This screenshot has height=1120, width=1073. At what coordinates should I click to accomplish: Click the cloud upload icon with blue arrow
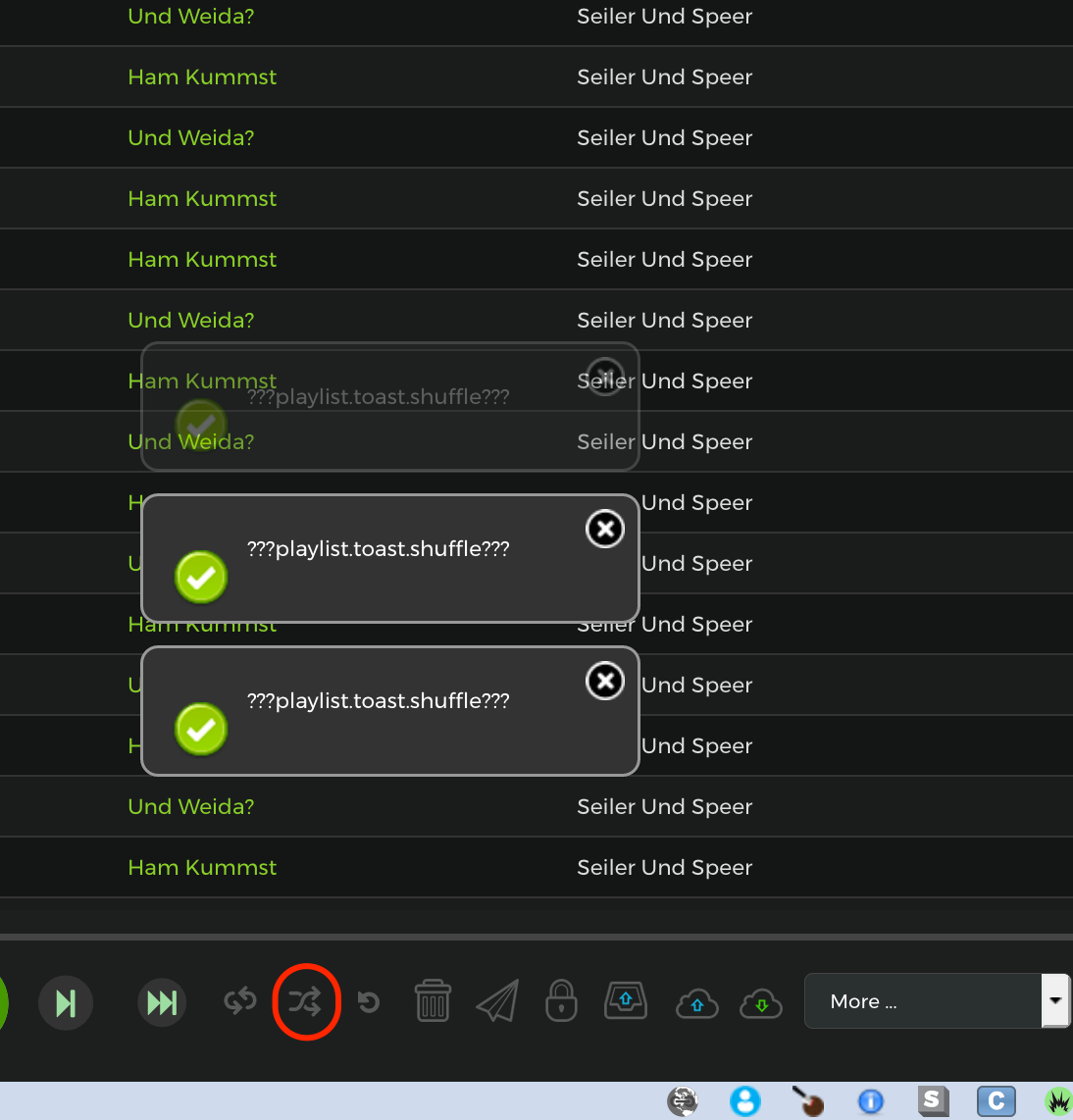click(x=697, y=1003)
